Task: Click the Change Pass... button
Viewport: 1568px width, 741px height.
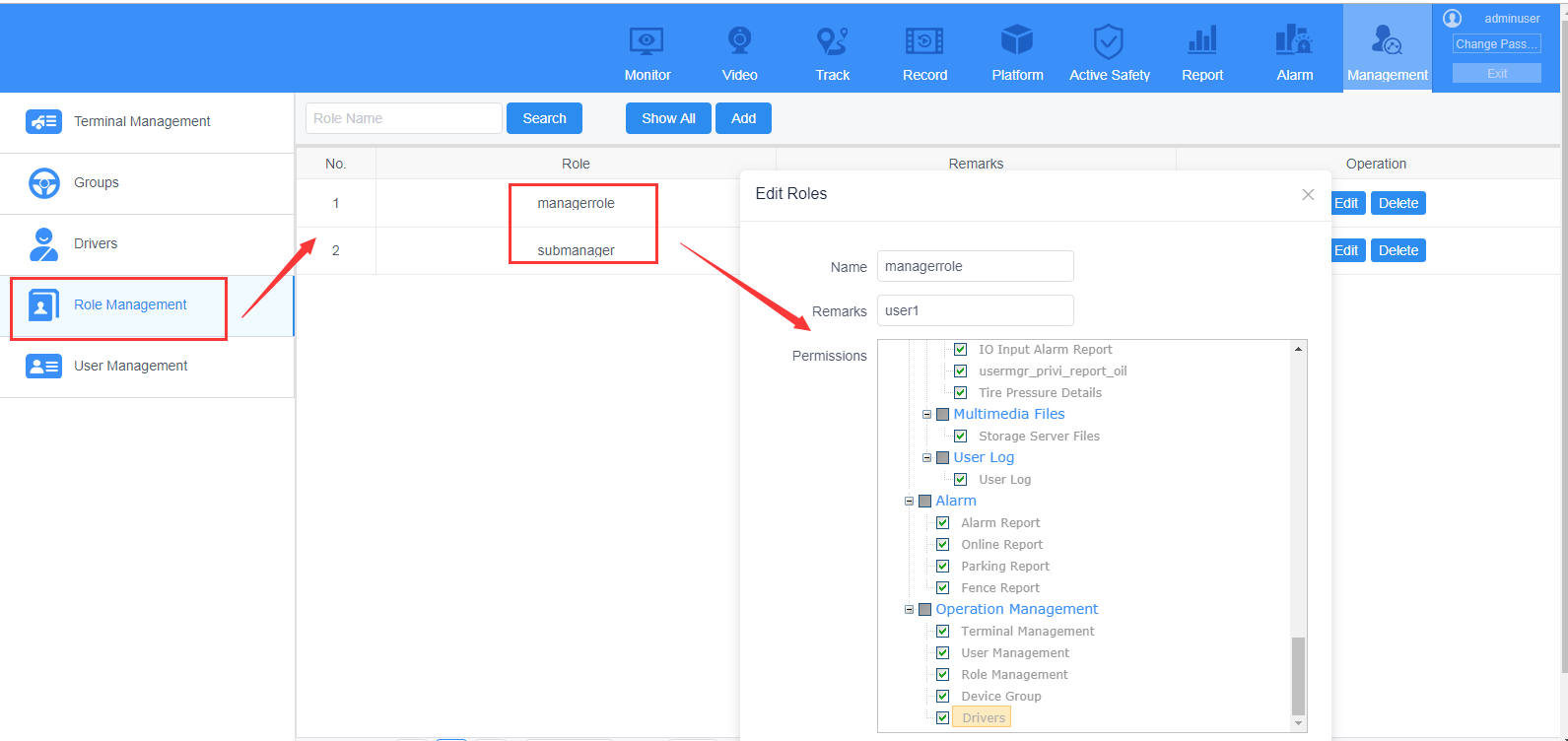Action: 1496,43
